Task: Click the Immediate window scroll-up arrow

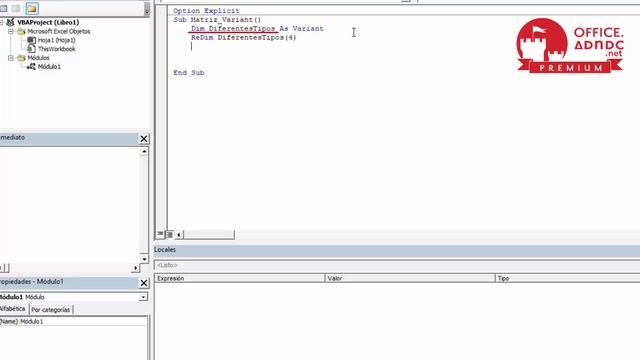Action: click(144, 151)
